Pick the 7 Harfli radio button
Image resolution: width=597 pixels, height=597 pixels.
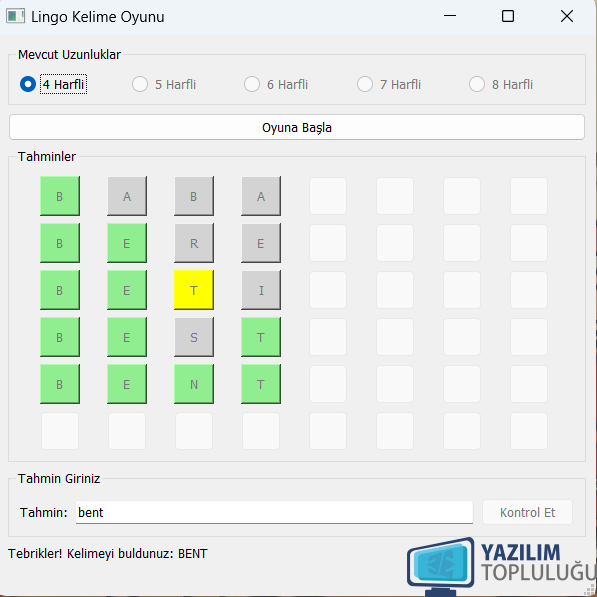(389, 84)
